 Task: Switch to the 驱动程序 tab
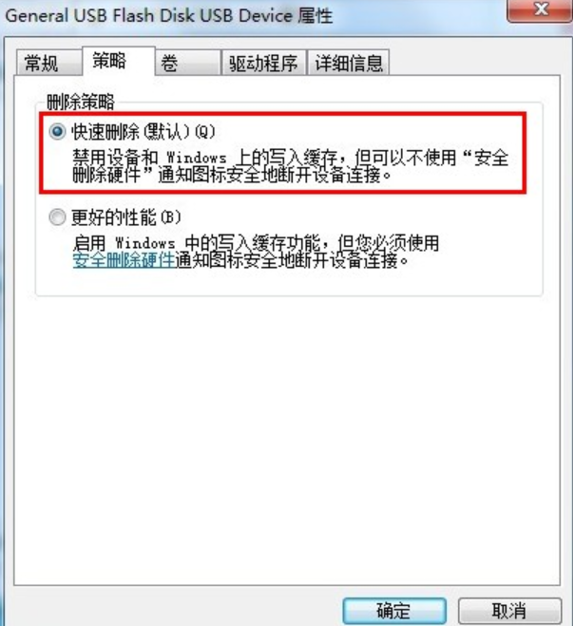tap(264, 63)
